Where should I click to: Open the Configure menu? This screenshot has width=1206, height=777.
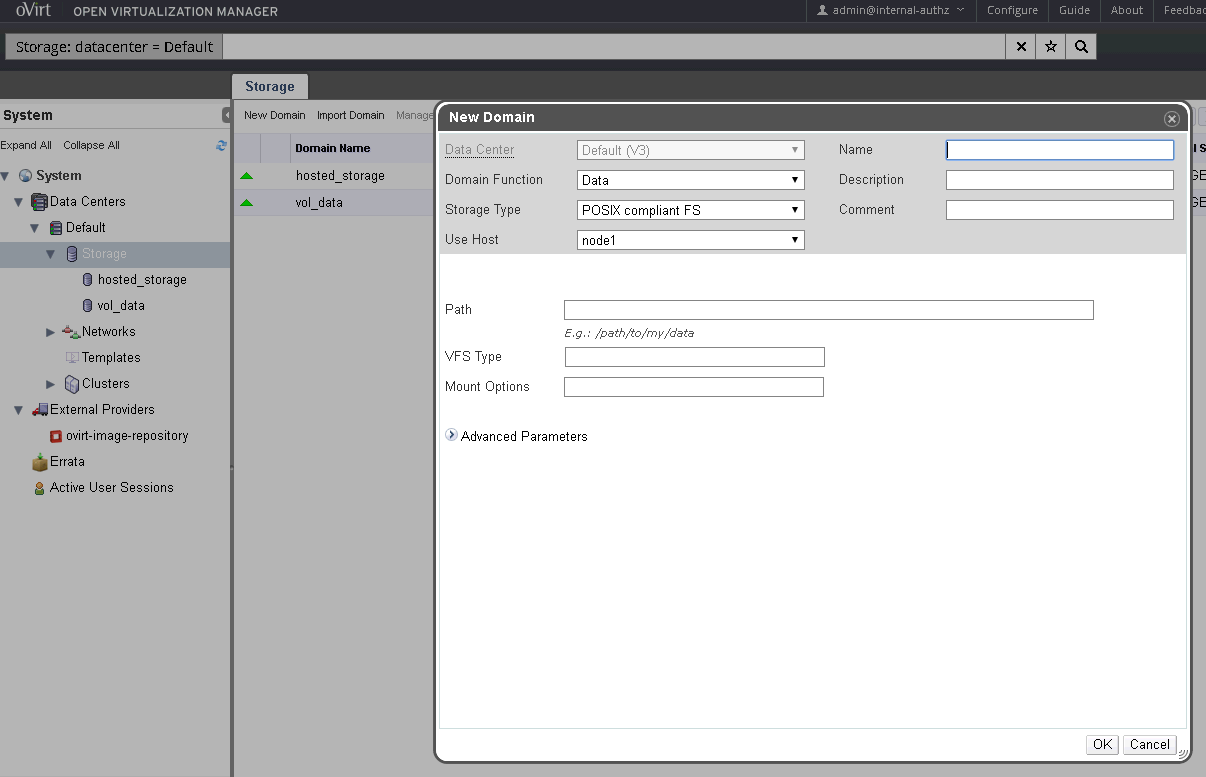[1012, 10]
